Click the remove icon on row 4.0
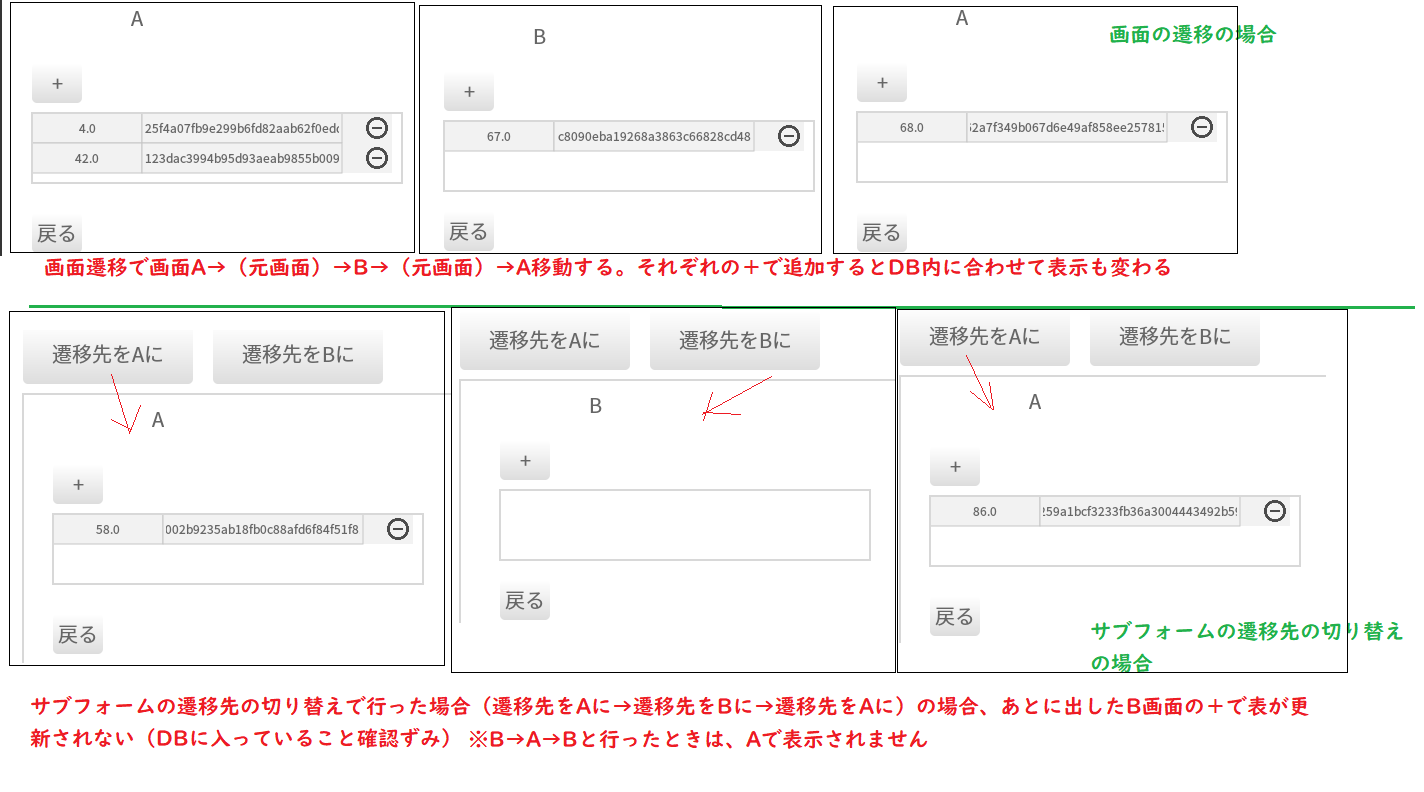The image size is (1424, 792). coord(376,127)
